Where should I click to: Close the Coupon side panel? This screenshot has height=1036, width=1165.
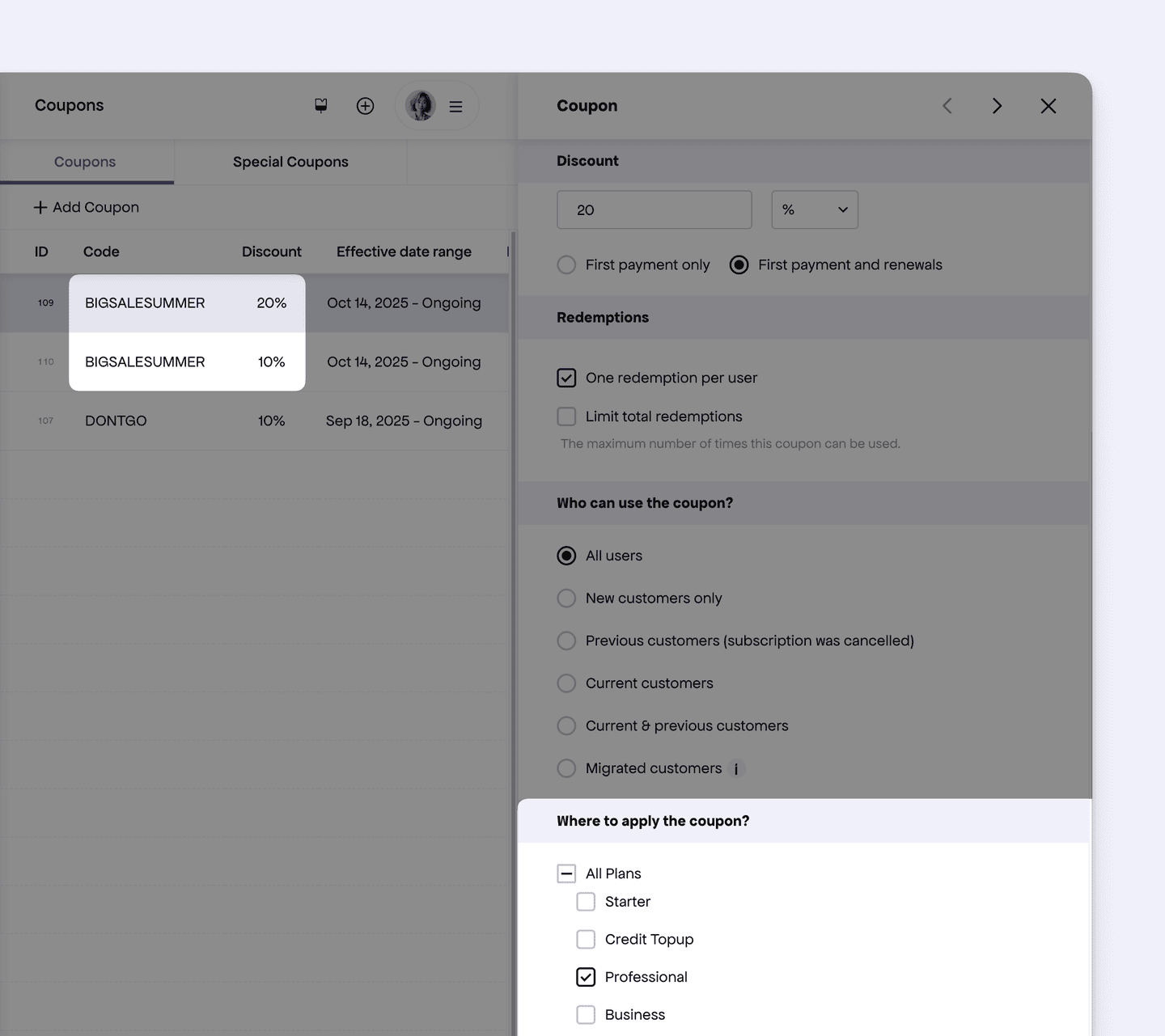click(1048, 105)
